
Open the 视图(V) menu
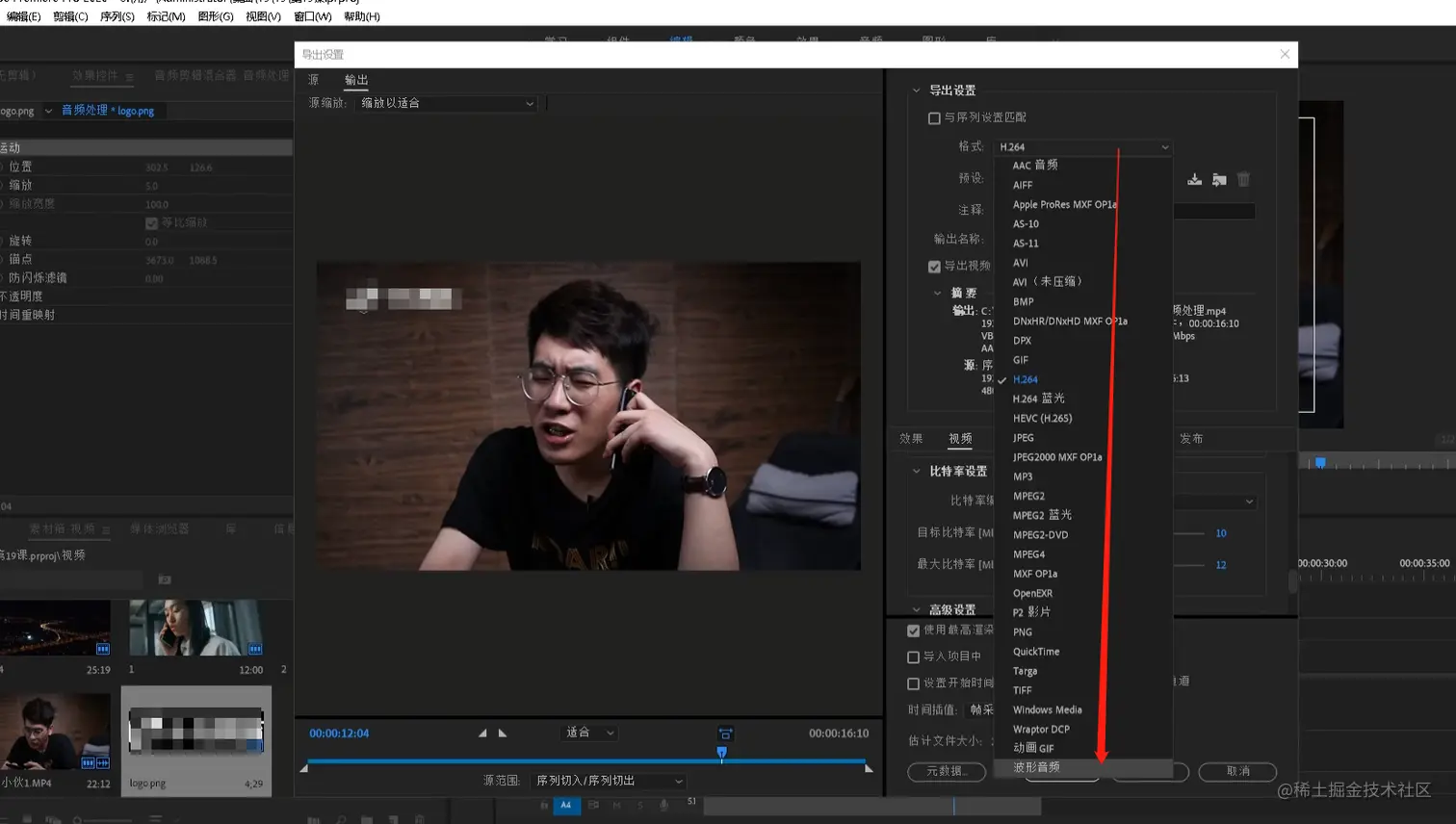point(263,16)
